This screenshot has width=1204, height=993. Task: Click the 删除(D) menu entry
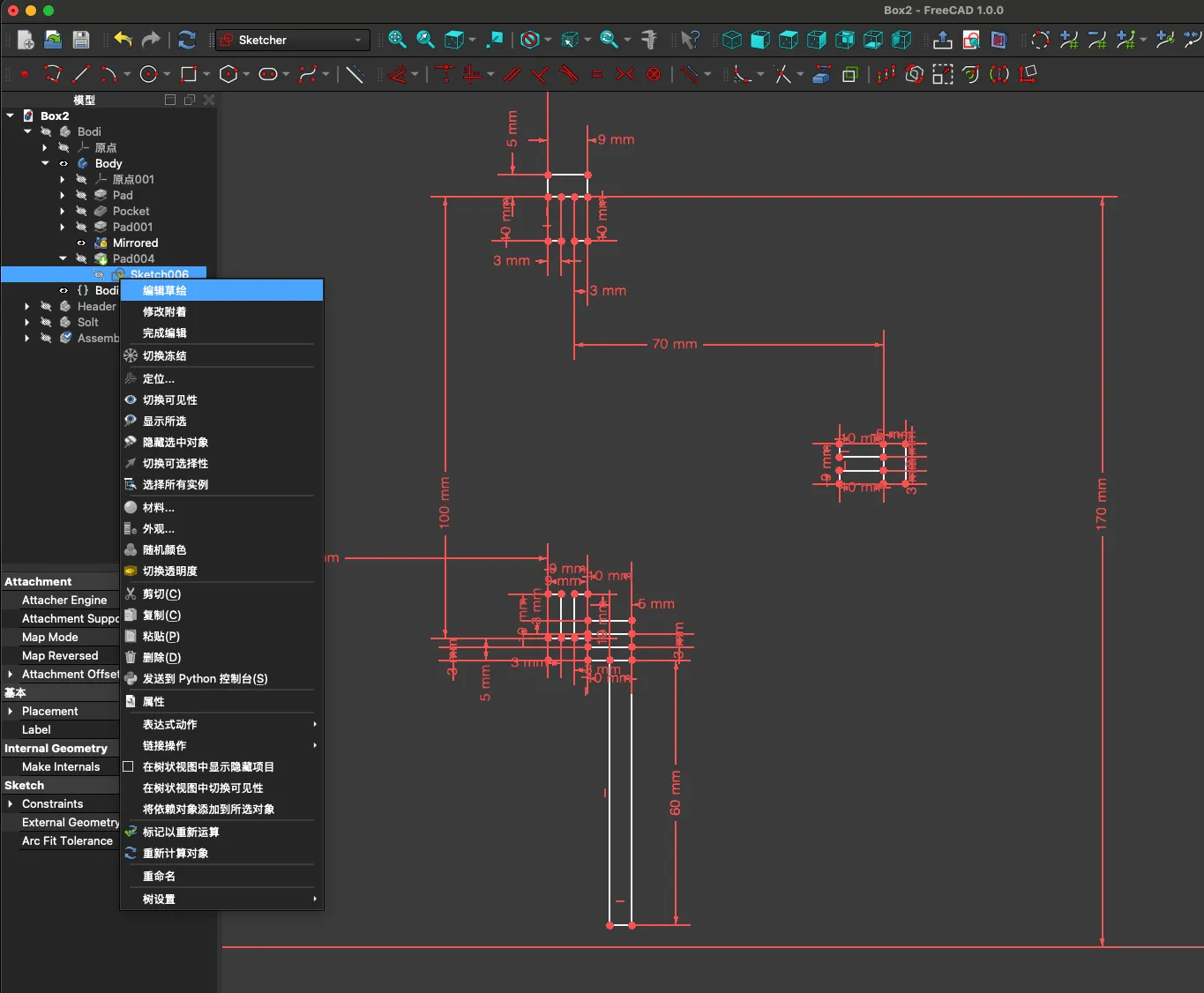[161, 658]
